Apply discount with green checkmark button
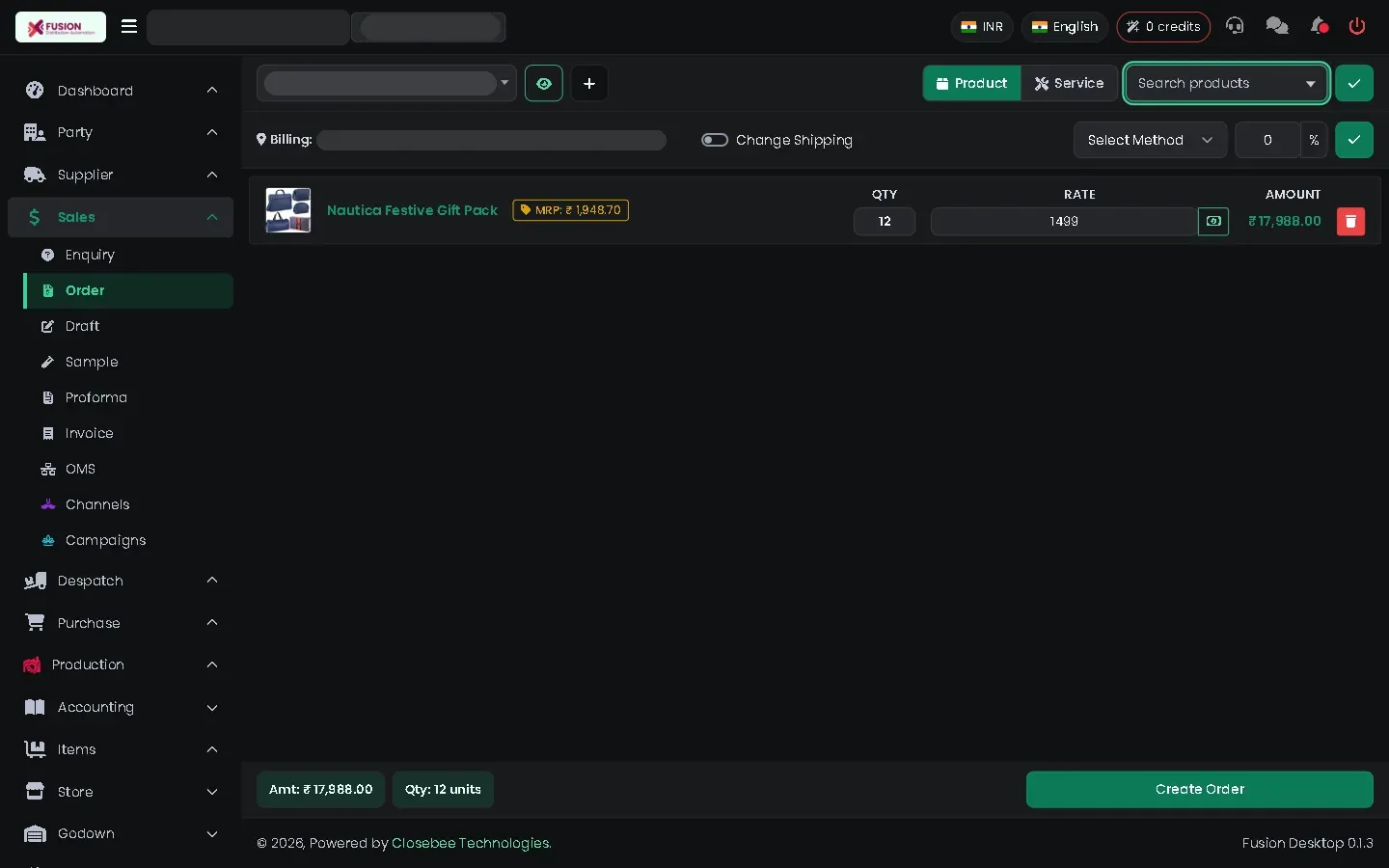This screenshot has height=868, width=1389. [1354, 140]
